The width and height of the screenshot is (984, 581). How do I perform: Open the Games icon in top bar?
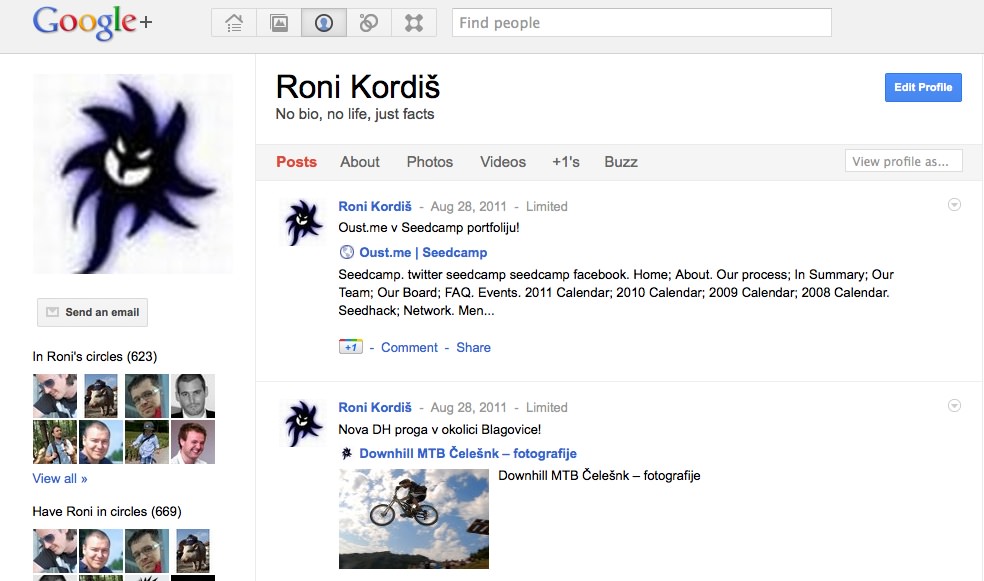point(413,23)
